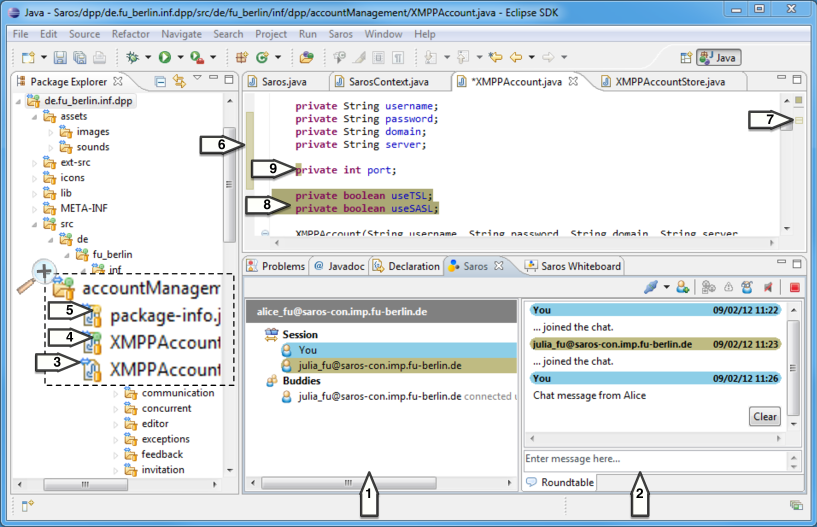Click the add buddy icon in the Saros view

(682, 288)
